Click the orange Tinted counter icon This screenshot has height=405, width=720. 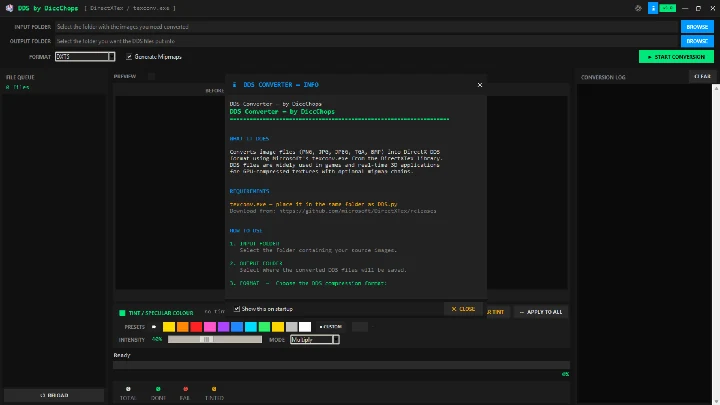tap(214, 389)
